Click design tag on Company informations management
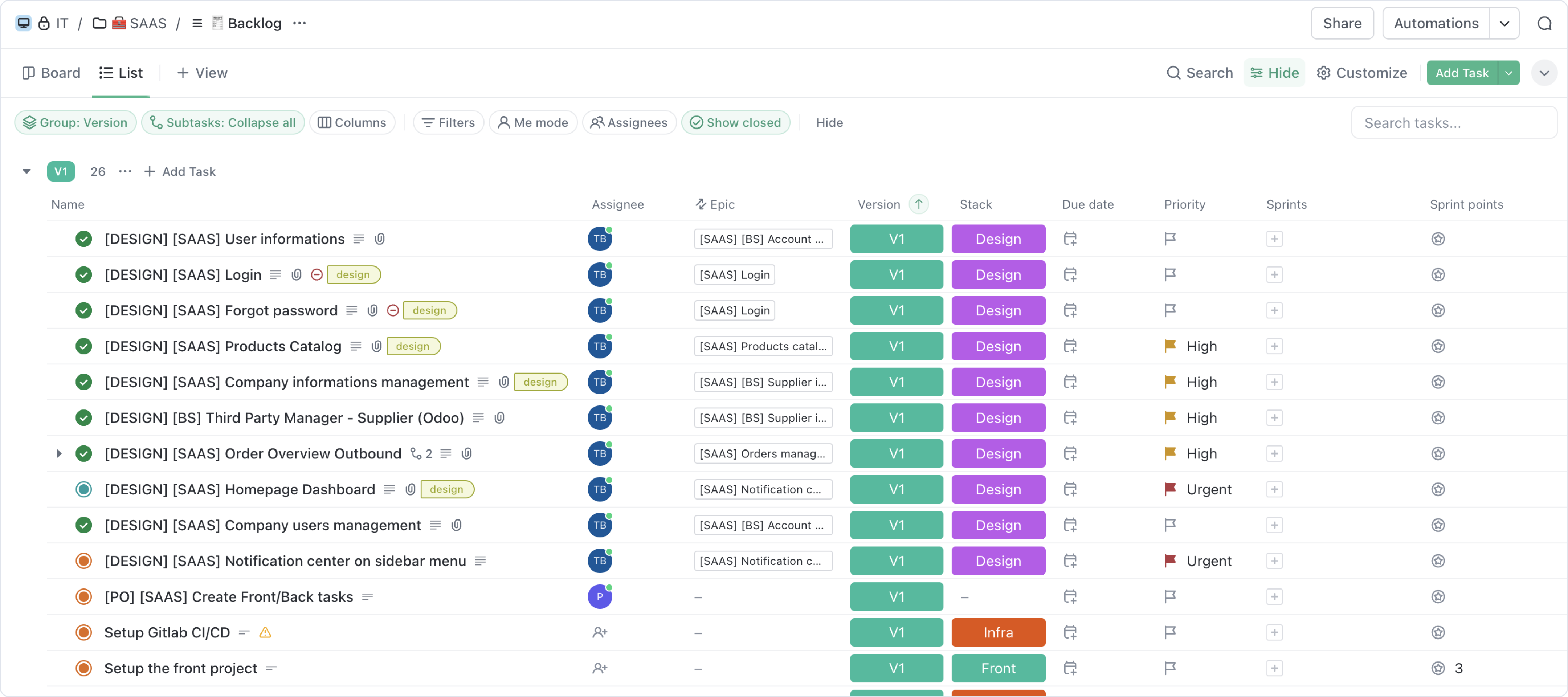1568x697 pixels. click(540, 382)
